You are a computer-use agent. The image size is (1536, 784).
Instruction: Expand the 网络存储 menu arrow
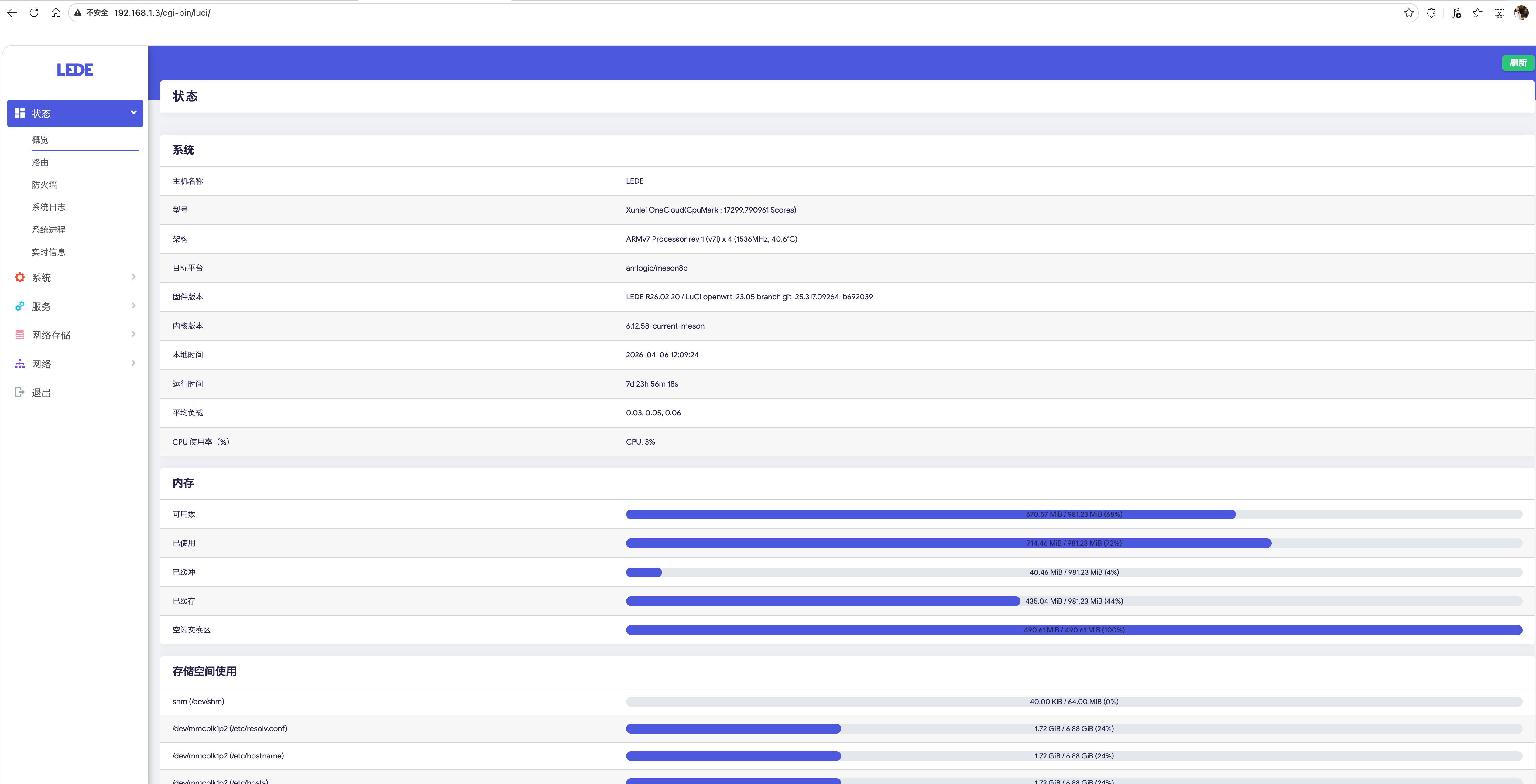(x=134, y=334)
